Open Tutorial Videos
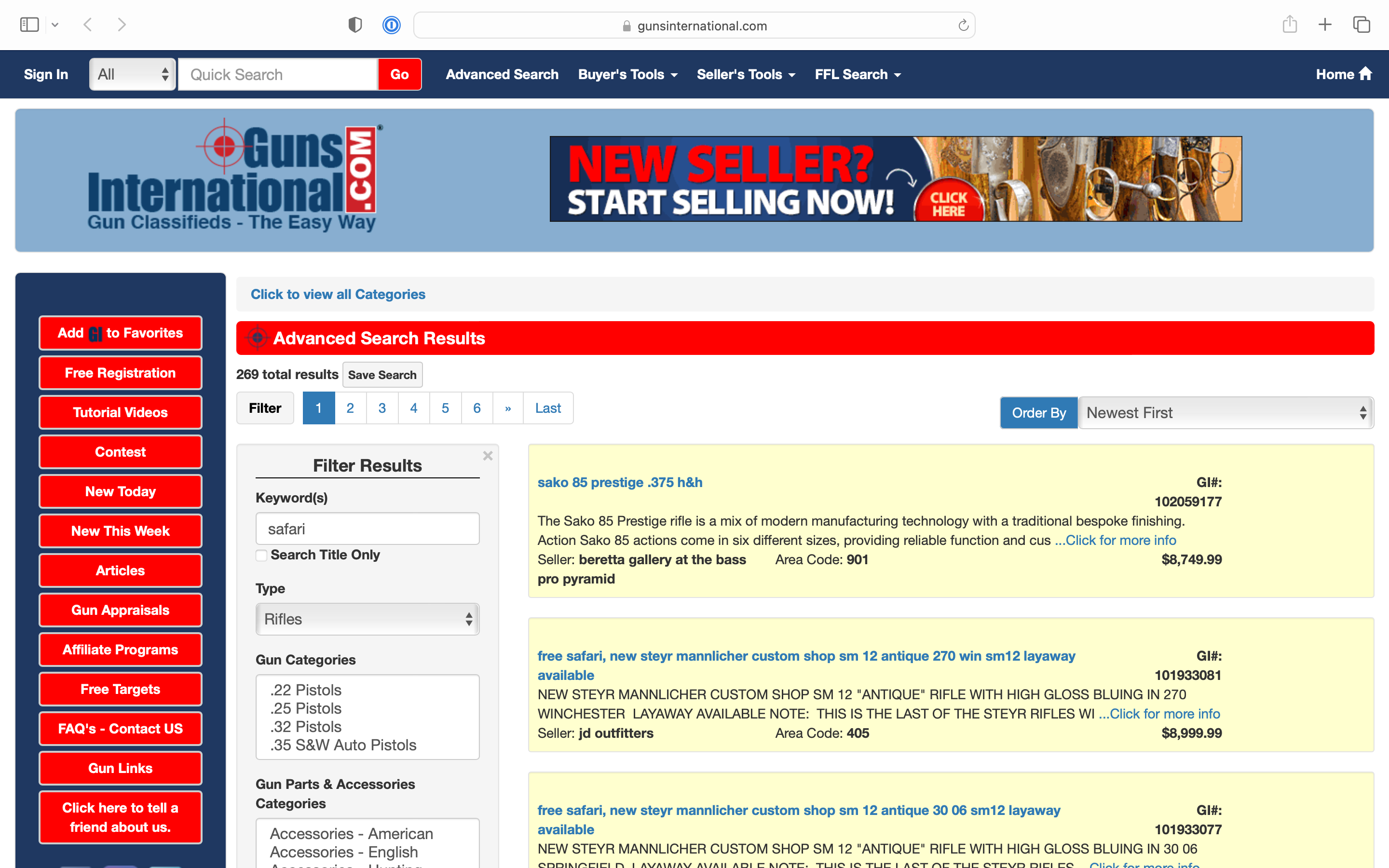Screen dimensions: 1389x868 [x=121, y=412]
